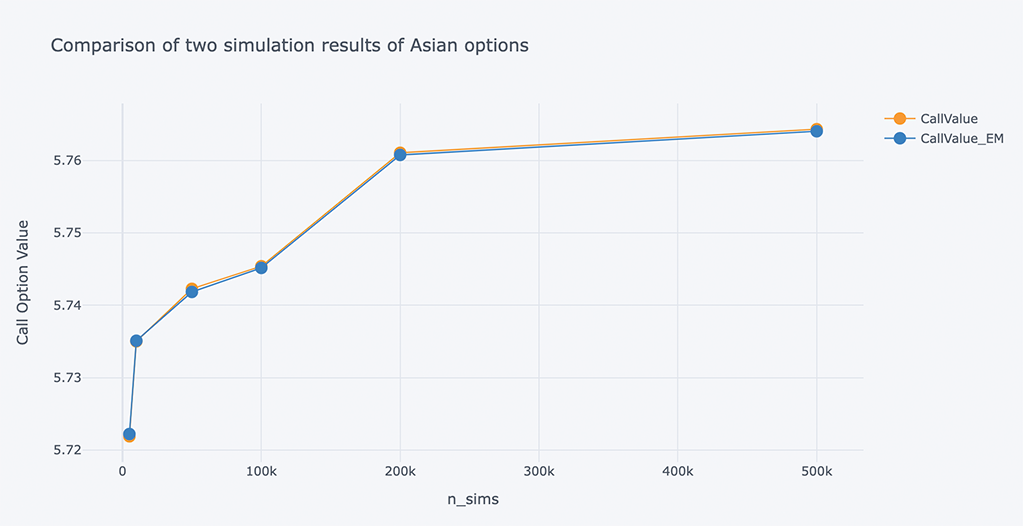Viewport: 1024px width, 526px height.
Task: Click the n_sims x-axis title
Action: (472, 500)
